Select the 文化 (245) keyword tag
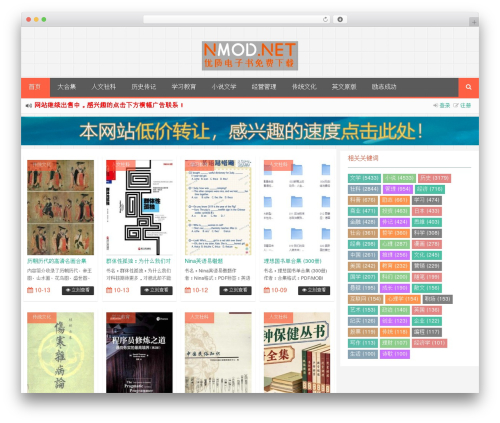500x423 pixels. [427, 255]
